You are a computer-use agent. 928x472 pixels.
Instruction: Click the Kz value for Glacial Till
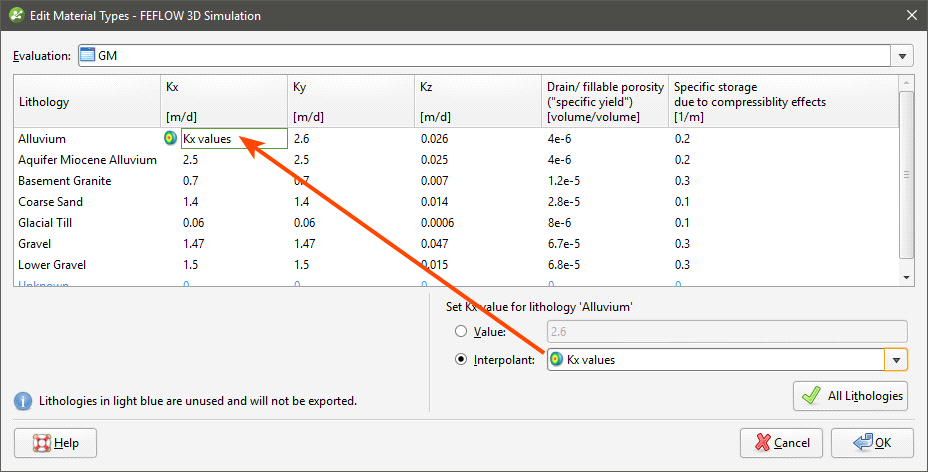(x=437, y=223)
